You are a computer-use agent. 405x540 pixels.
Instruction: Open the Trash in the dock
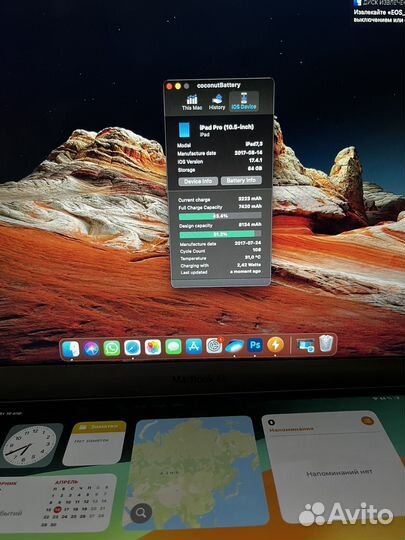(326, 343)
